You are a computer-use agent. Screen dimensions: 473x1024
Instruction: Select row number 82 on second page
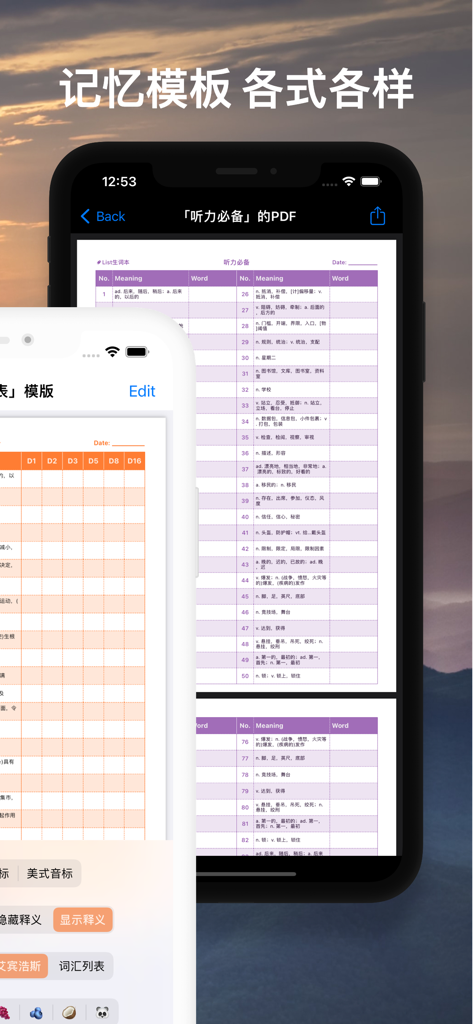(245, 839)
